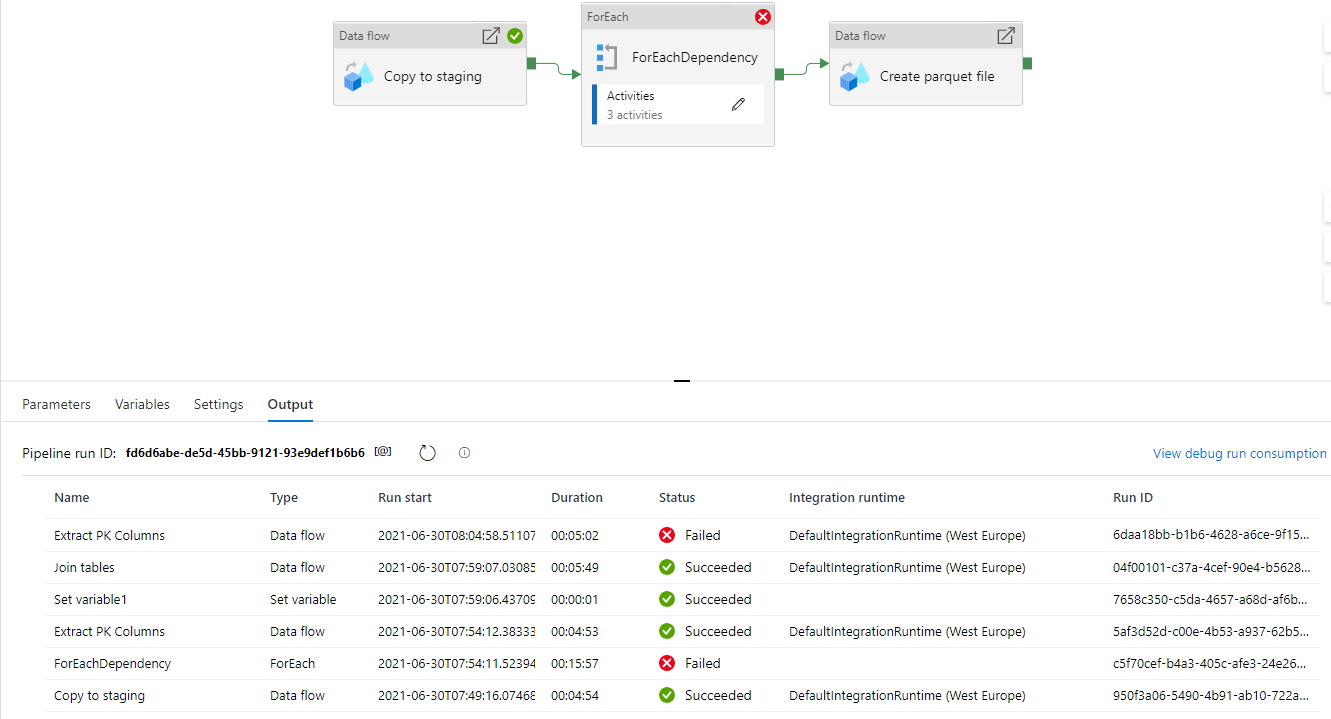Click duration 00:15:57 of ForEachDependency
Image resolution: width=1331 pixels, height=719 pixels.
(x=575, y=663)
